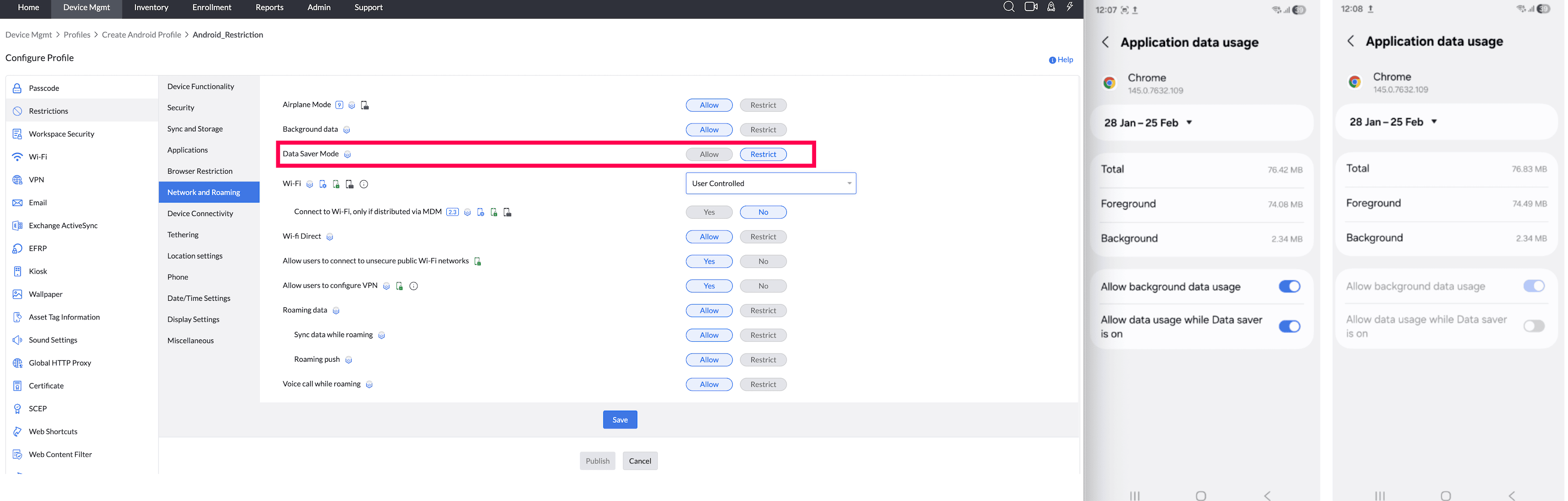This screenshot has width=1568, height=501.
Task: Choose No for unsecure public Wi-Fi networks
Action: click(x=763, y=262)
